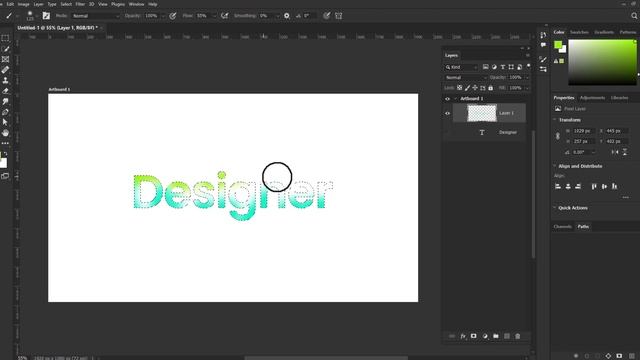This screenshot has height=360, width=640.
Task: Select the Rectangular Marquee tool
Action: (x=5, y=38)
